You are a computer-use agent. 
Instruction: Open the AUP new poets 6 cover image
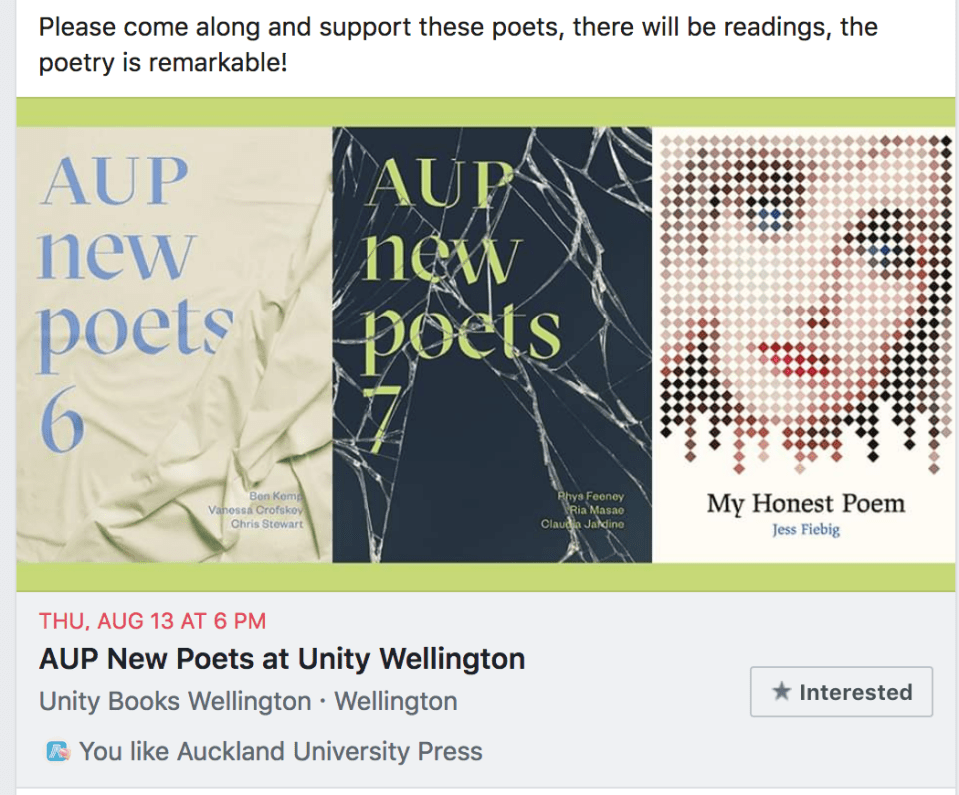[173, 345]
